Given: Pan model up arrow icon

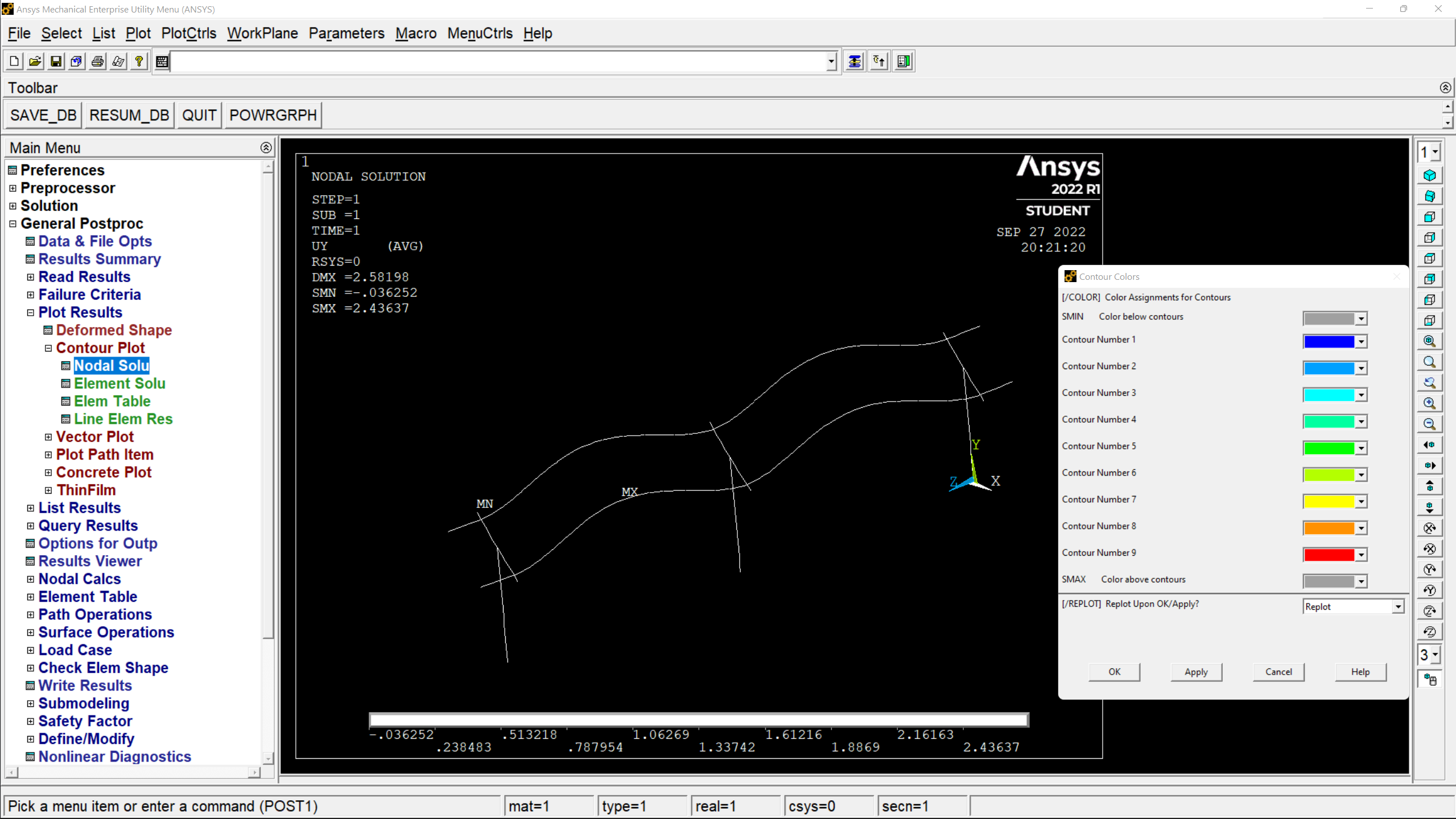Looking at the screenshot, I should point(1430,486).
